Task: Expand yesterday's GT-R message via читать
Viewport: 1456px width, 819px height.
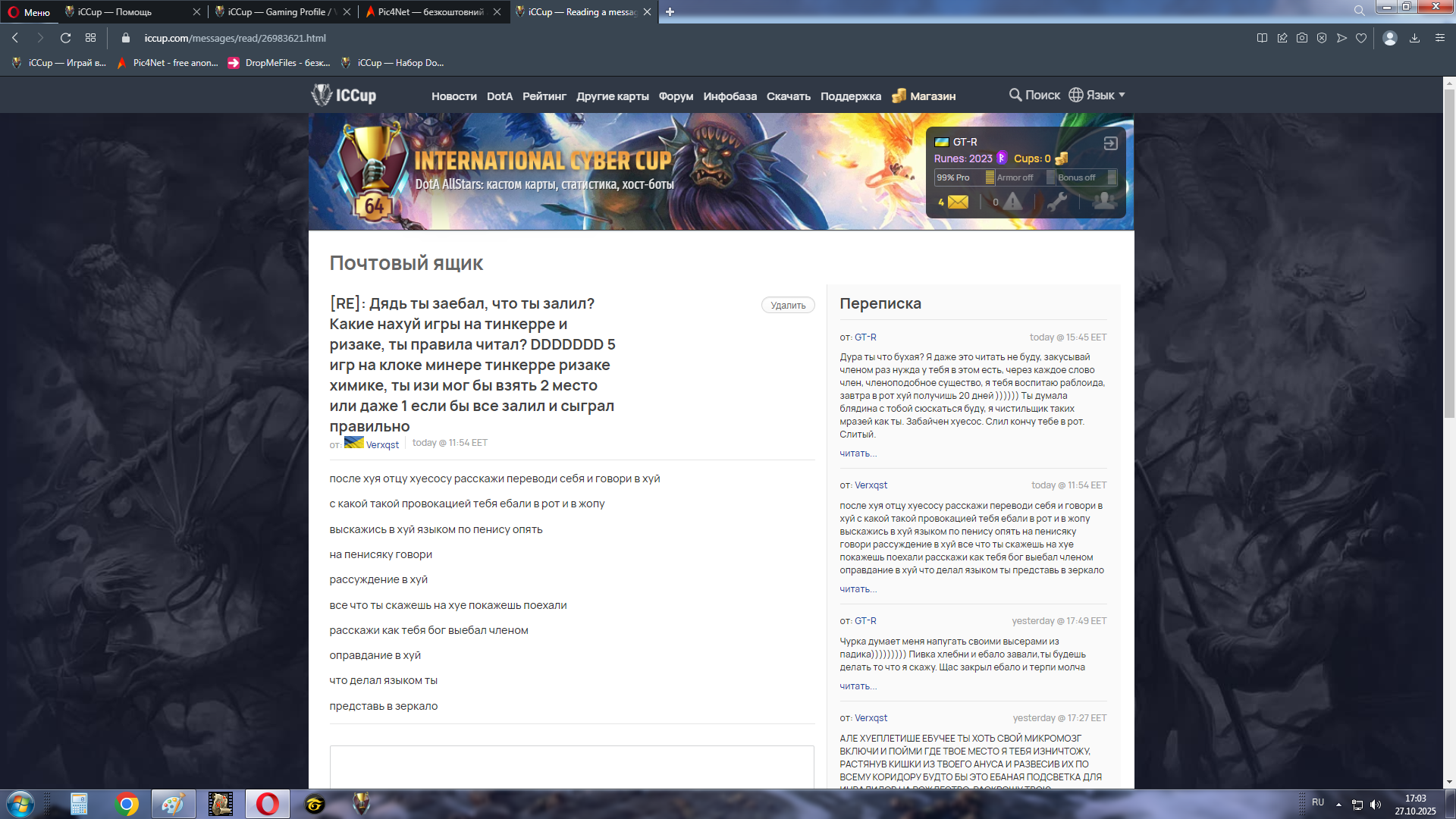Action: point(858,686)
